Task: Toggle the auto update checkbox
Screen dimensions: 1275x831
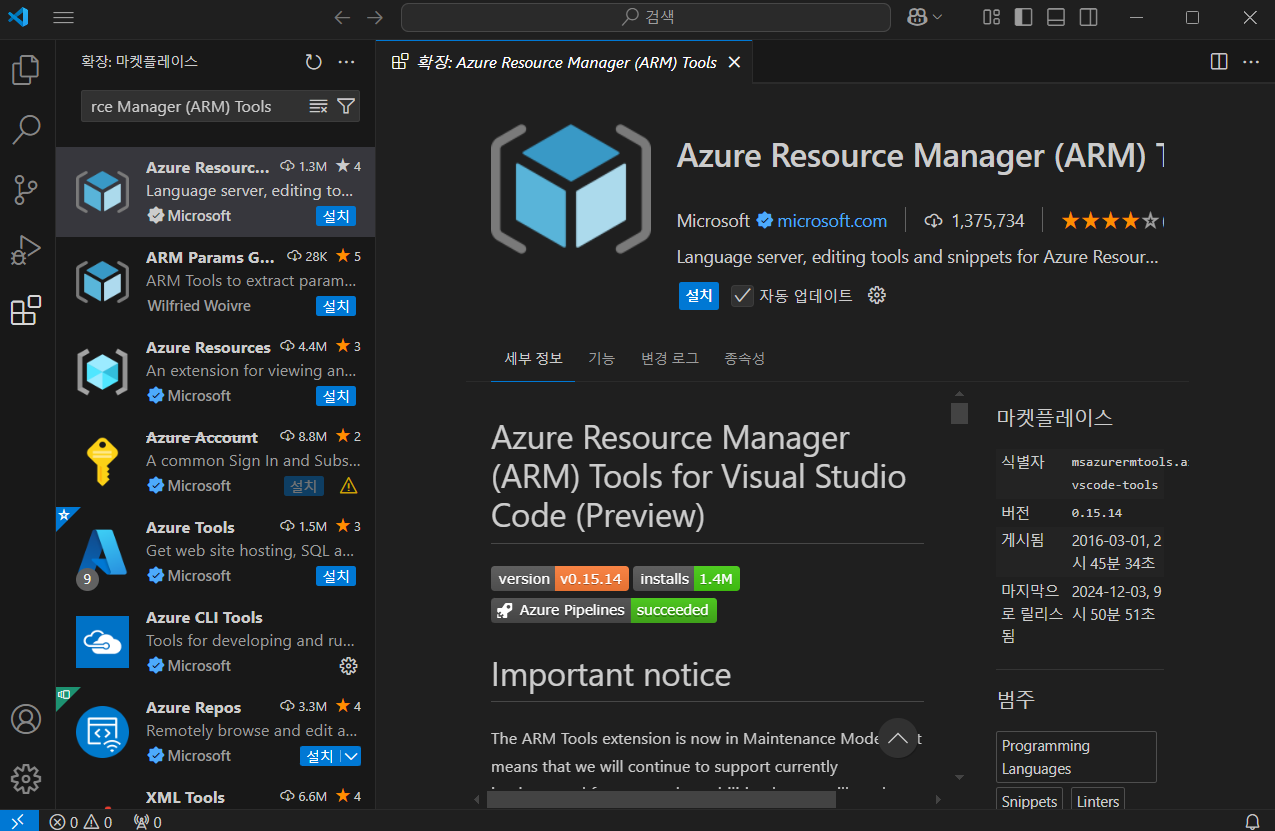Action: click(x=742, y=295)
